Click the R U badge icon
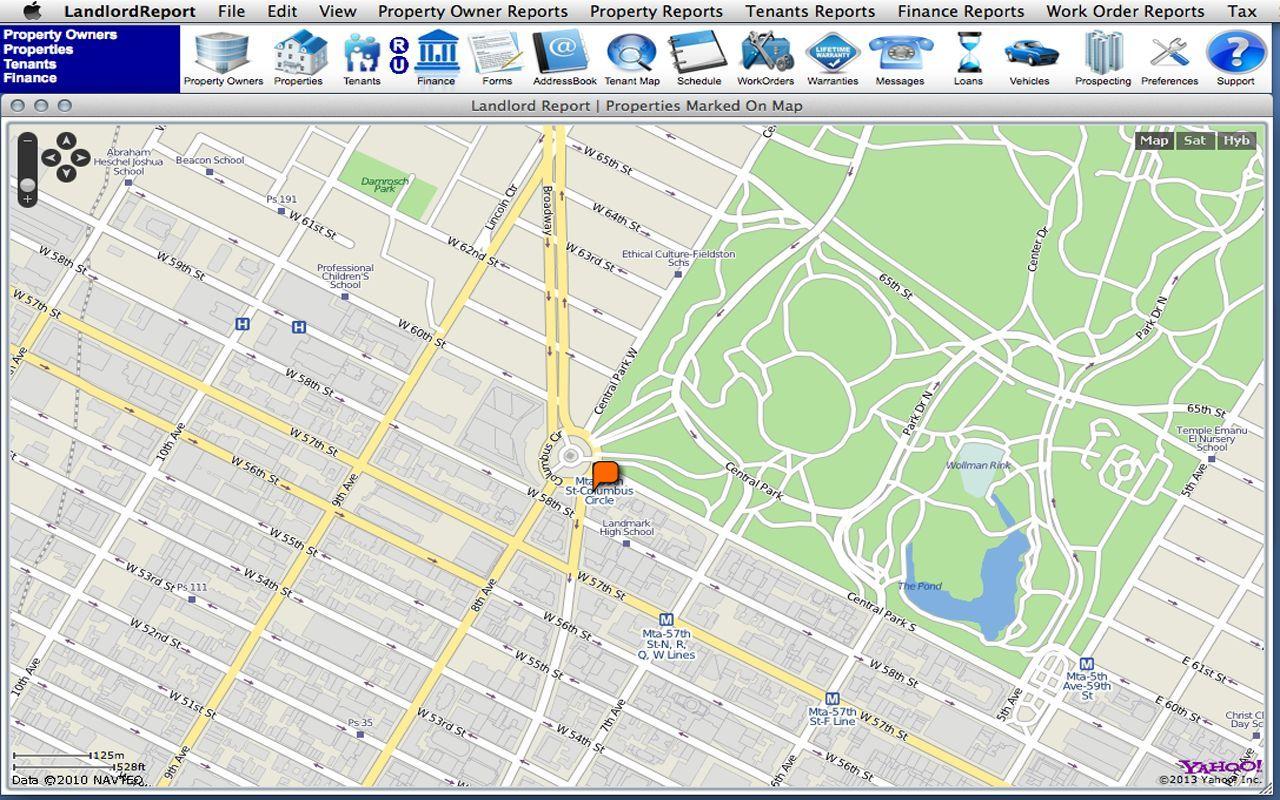Image resolution: width=1280 pixels, height=800 pixels. (x=398, y=54)
